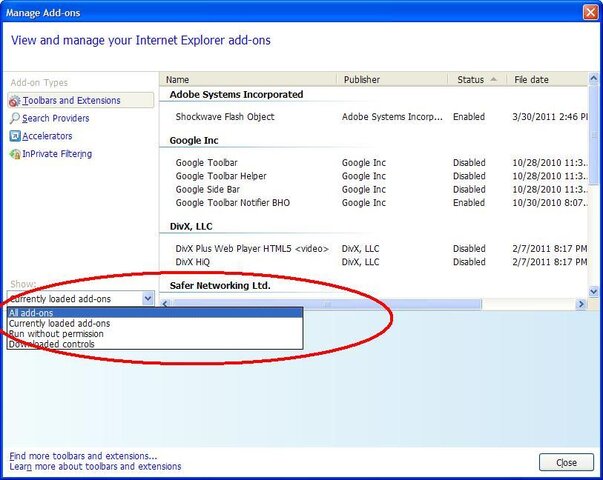Click Shockwave Flash Object's 3/30/2011 file date

tap(550, 117)
